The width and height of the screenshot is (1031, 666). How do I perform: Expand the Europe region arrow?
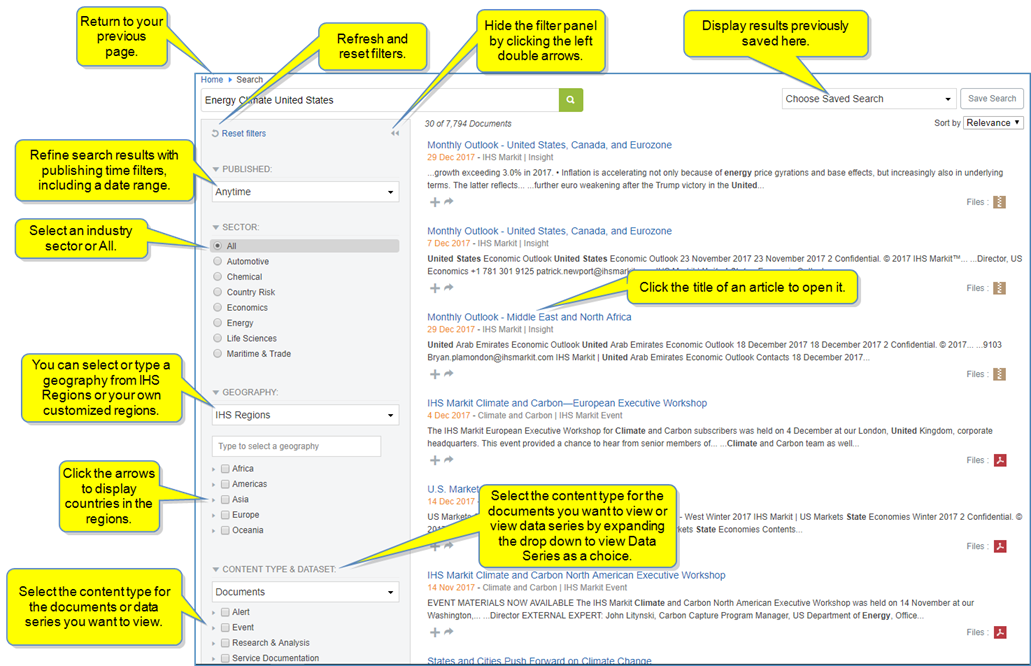point(214,515)
